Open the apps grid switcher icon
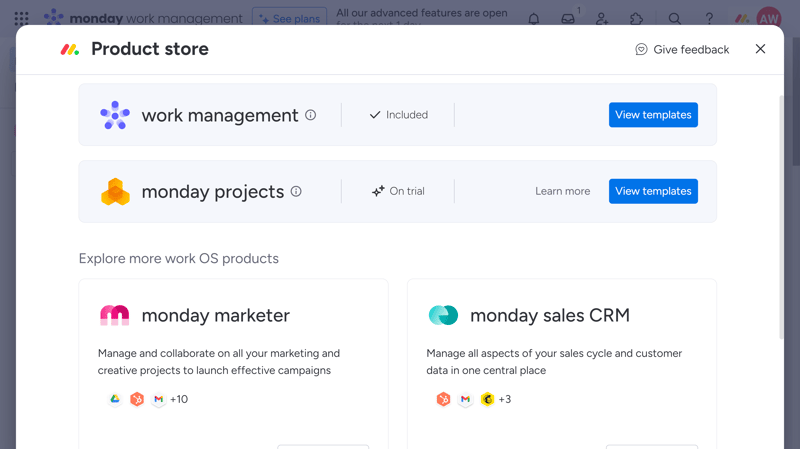The width and height of the screenshot is (800, 449). pos(21,19)
